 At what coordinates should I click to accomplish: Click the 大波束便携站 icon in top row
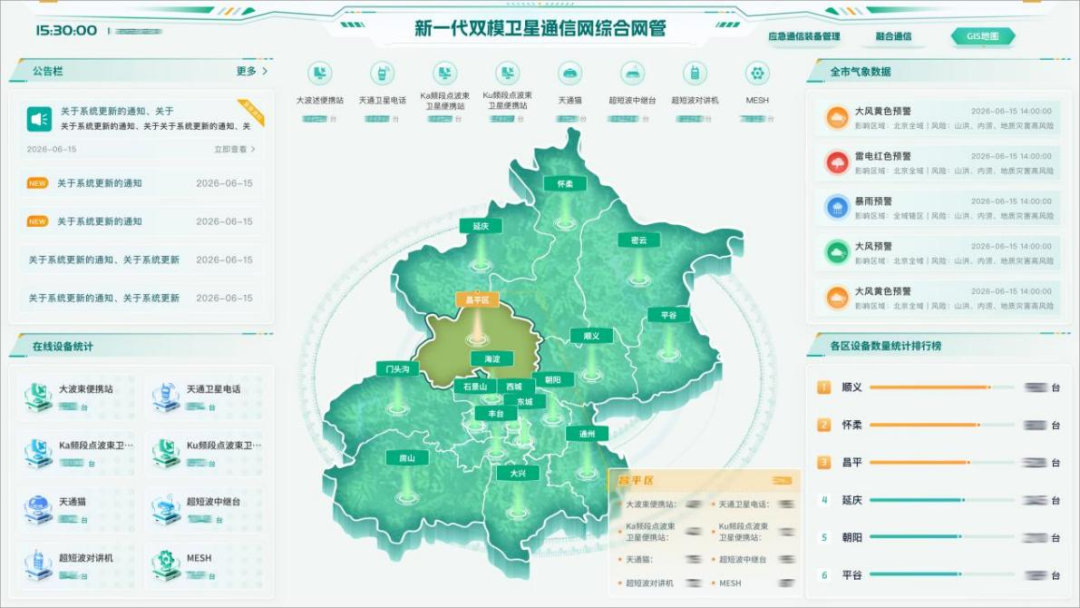tap(320, 73)
